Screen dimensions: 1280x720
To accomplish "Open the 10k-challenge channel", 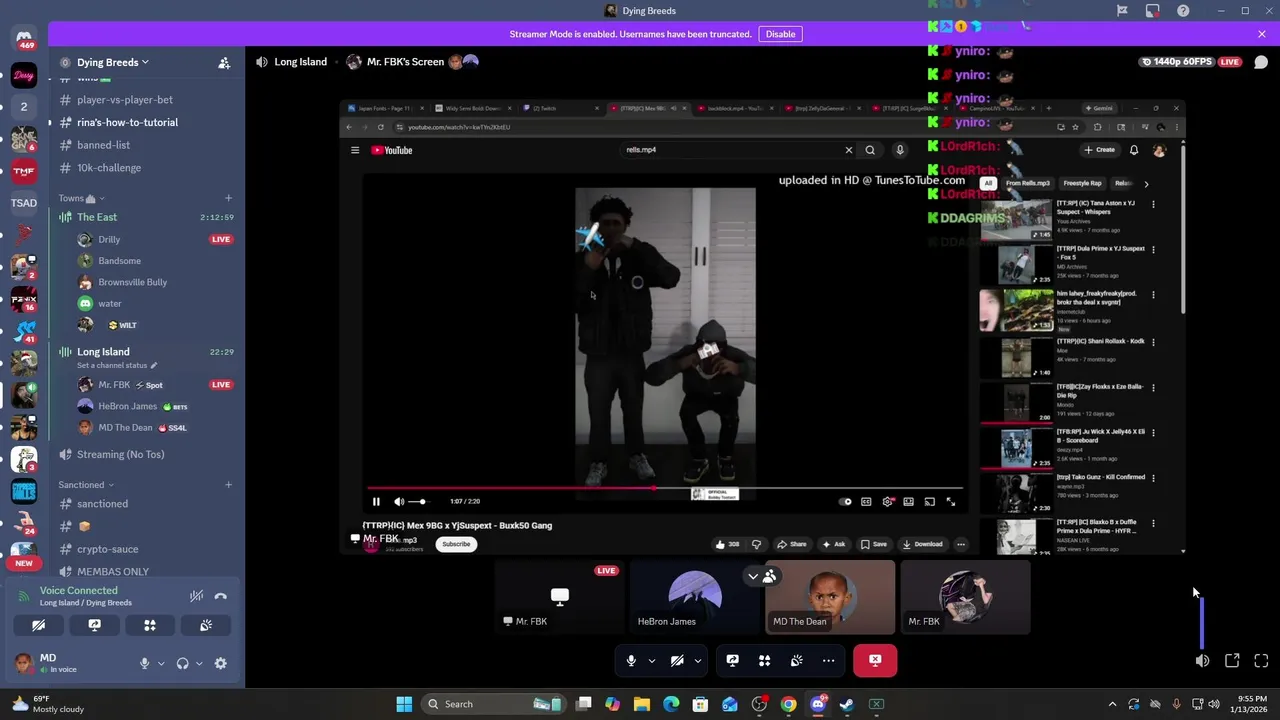I will coord(109,168).
